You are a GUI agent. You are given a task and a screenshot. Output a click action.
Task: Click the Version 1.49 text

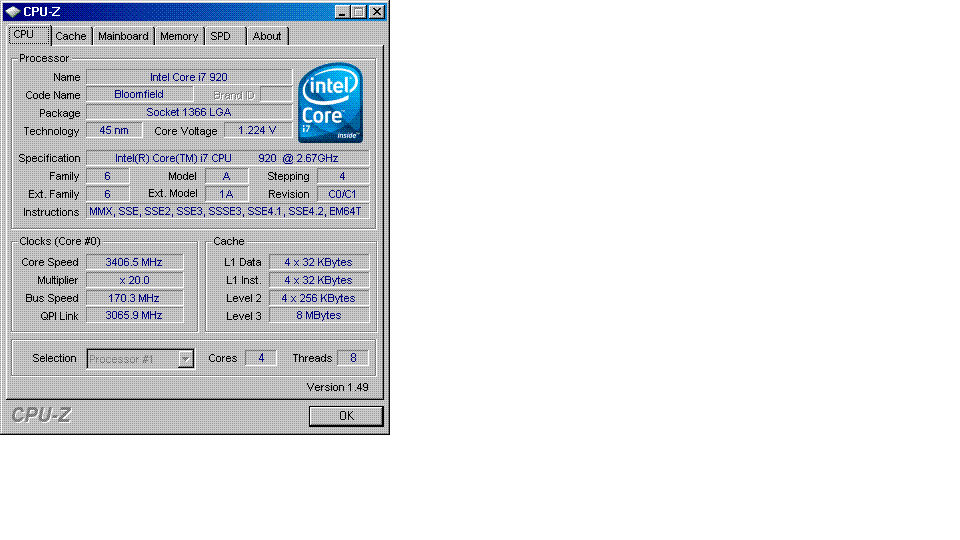[337, 388]
